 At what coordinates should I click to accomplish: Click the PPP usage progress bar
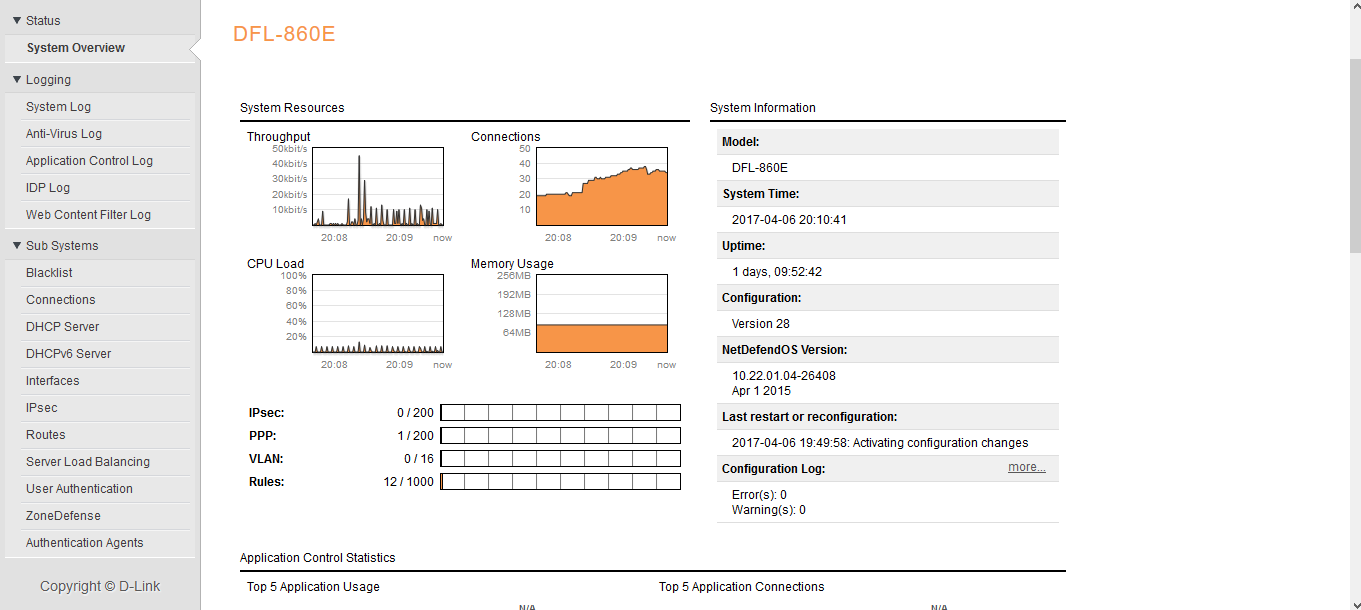coord(561,436)
